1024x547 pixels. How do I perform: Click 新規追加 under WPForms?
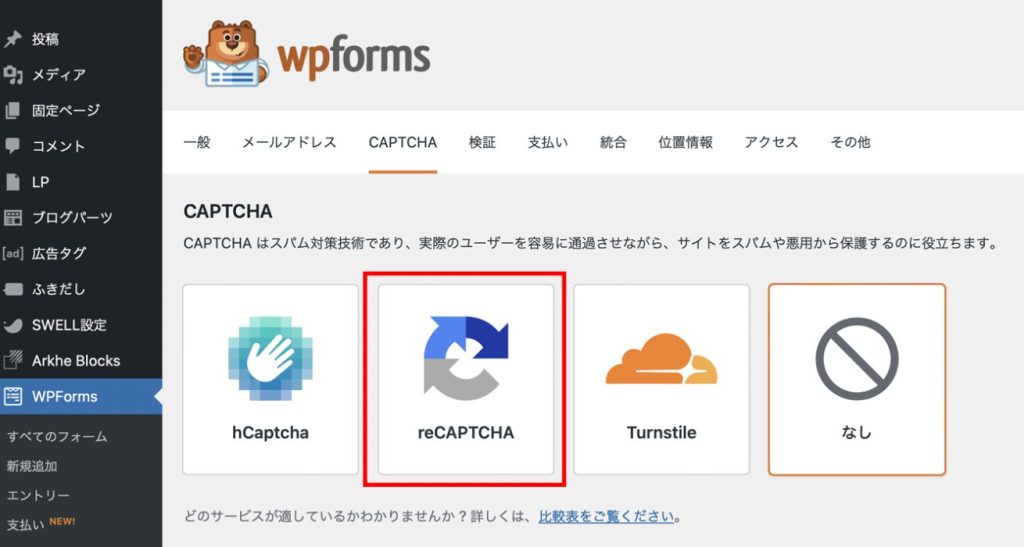click(x=32, y=466)
